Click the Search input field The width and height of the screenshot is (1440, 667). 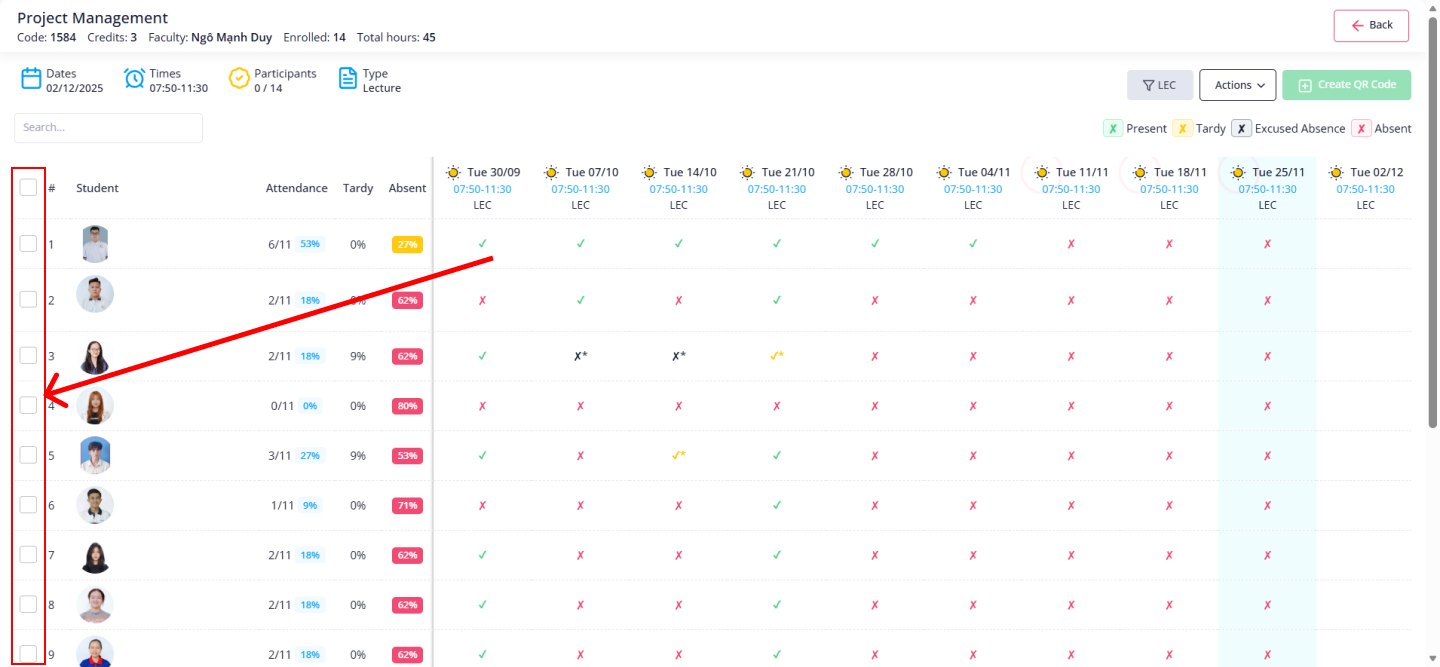coord(108,128)
